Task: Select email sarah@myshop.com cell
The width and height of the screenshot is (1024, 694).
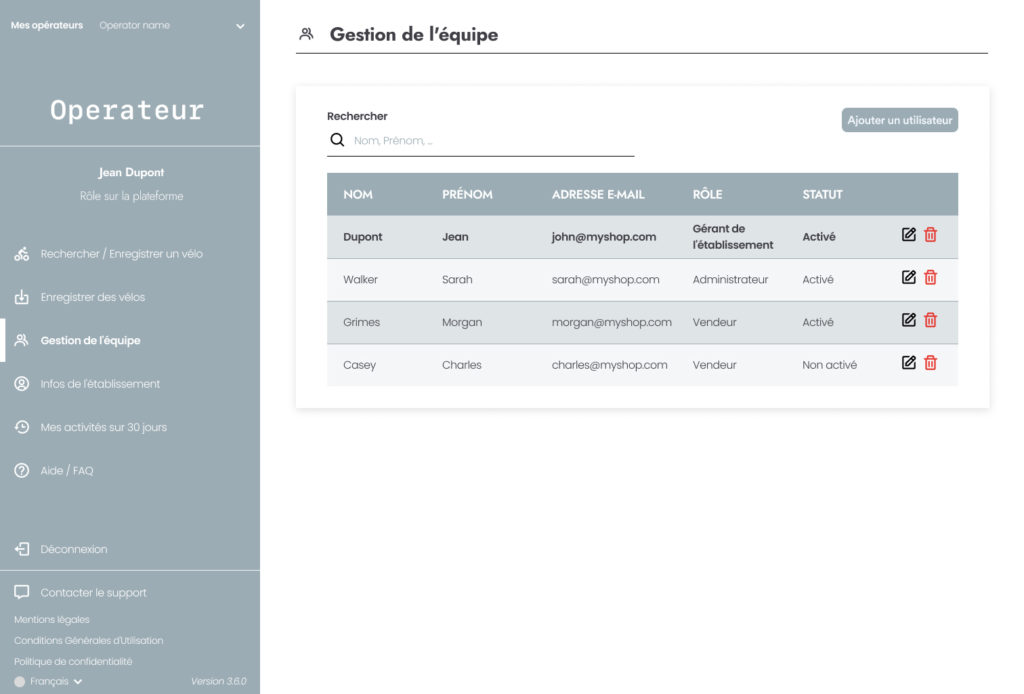Action: [605, 279]
